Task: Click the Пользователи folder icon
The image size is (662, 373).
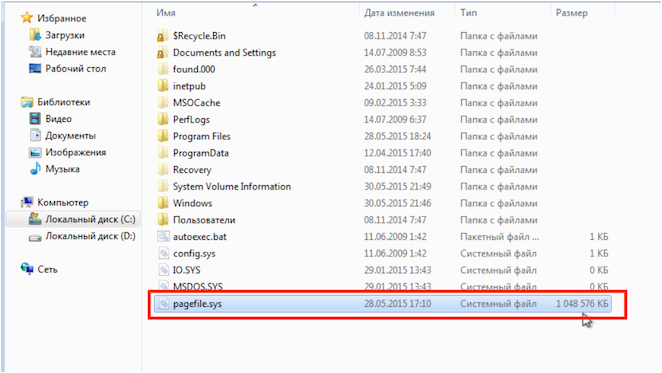Action: (x=163, y=220)
